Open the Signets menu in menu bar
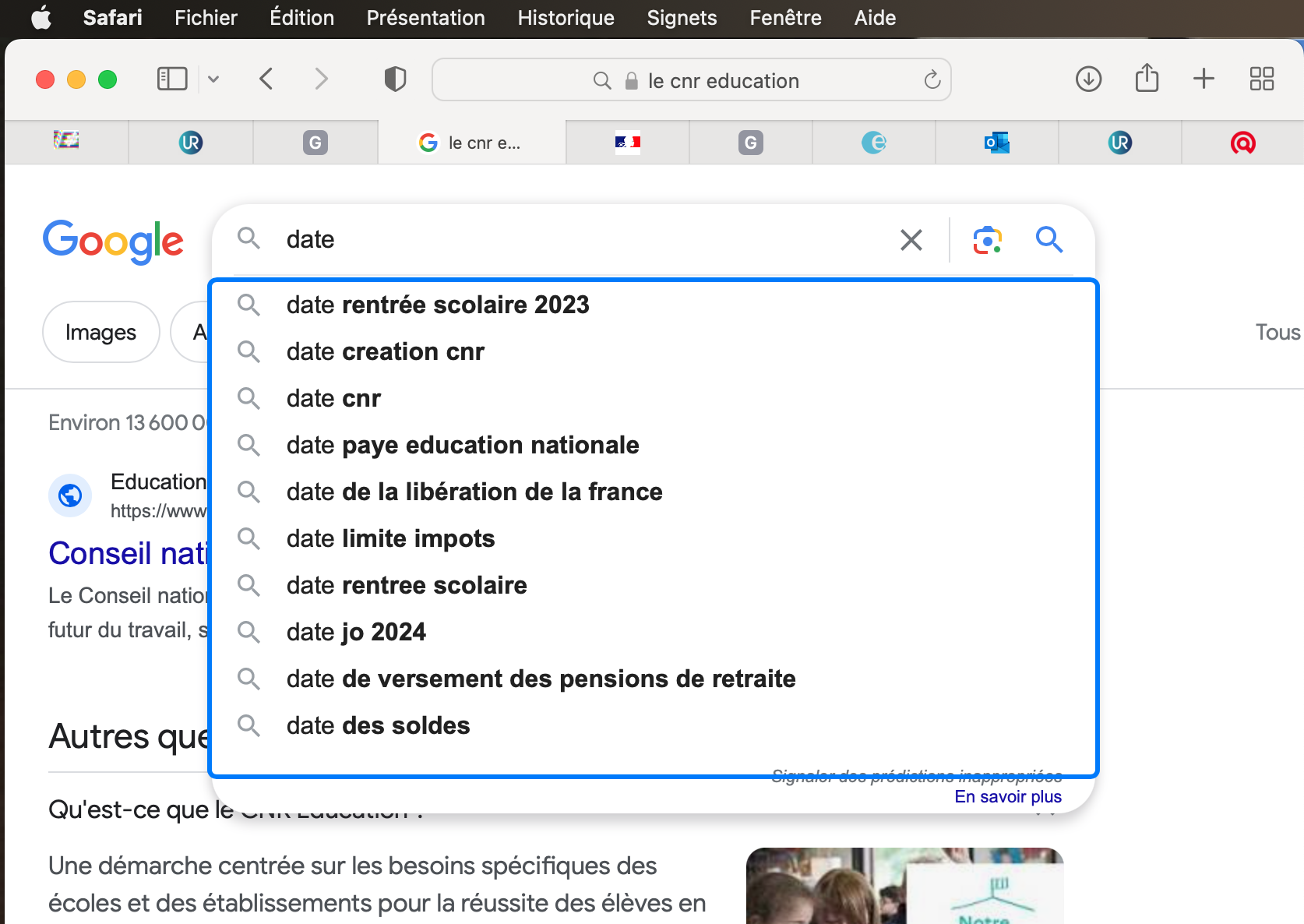Viewport: 1304px width, 924px height. pyautogui.click(x=682, y=18)
